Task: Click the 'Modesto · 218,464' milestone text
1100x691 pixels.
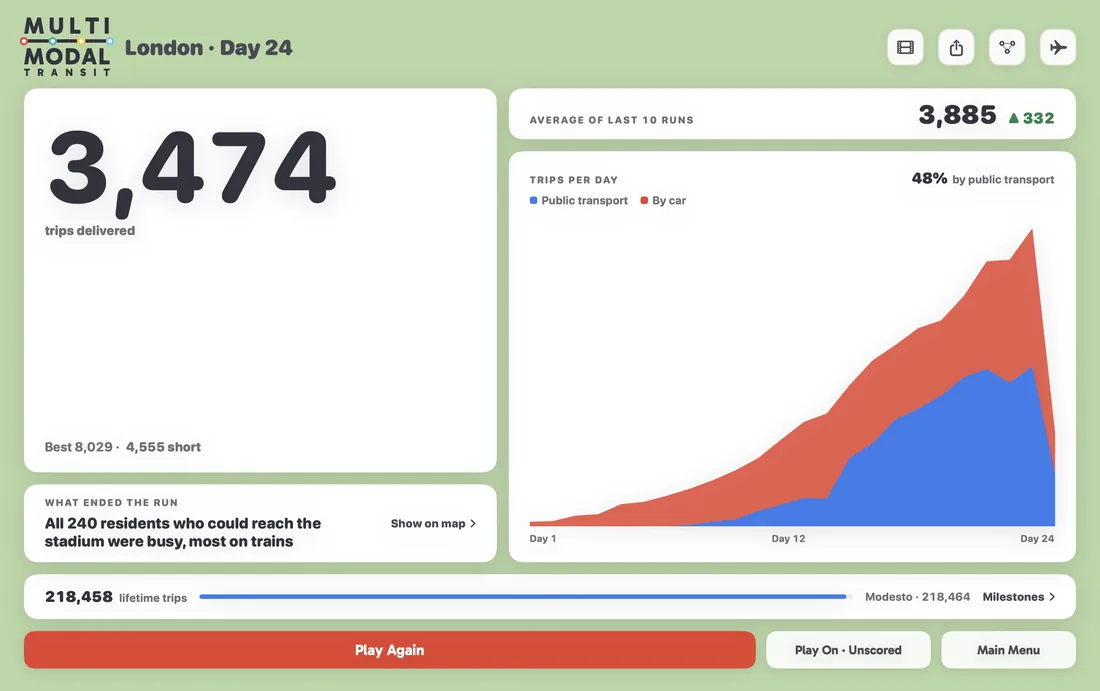Action: point(918,597)
